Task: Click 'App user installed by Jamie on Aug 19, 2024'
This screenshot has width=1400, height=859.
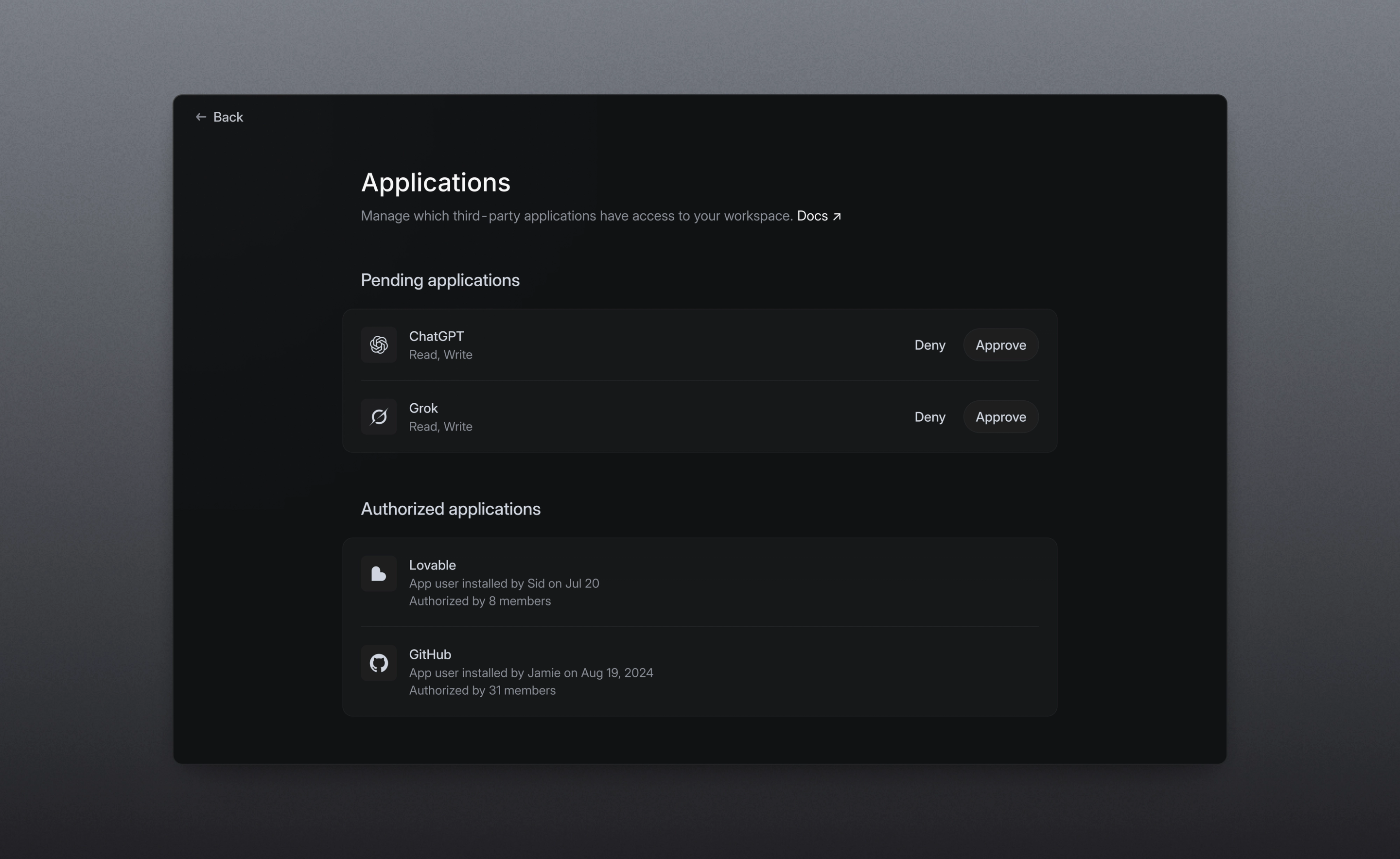Action: (x=531, y=672)
